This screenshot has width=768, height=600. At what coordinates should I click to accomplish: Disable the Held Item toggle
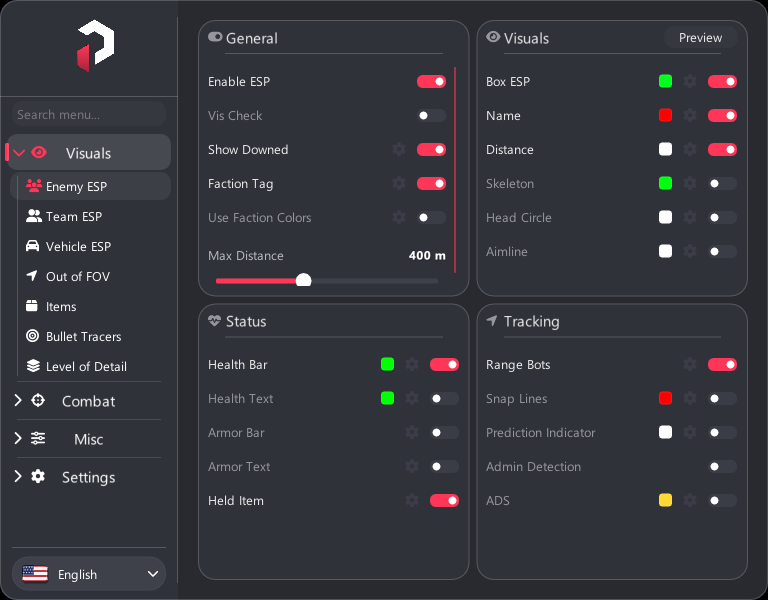click(444, 501)
